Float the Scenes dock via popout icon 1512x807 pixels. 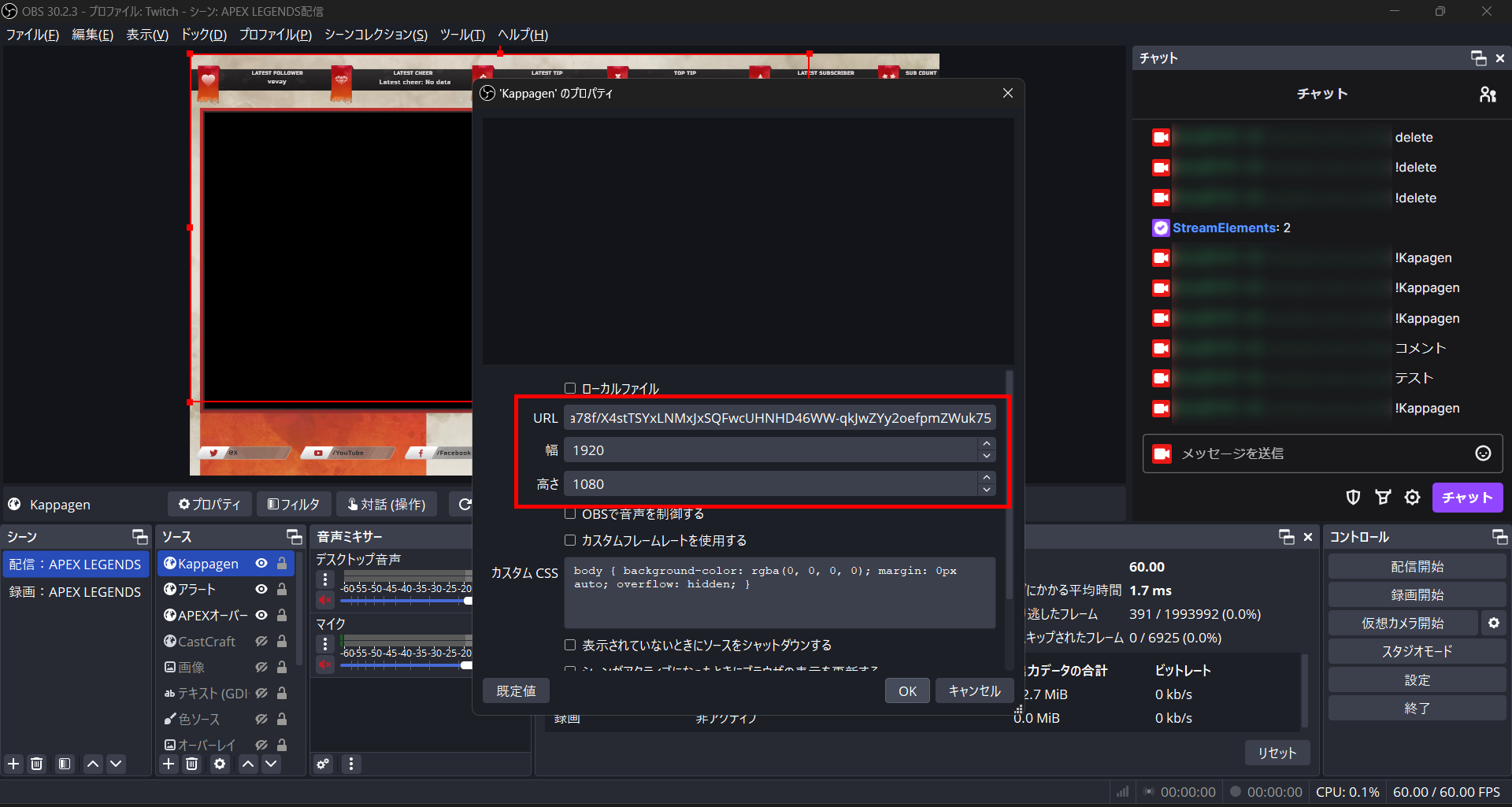point(139,537)
